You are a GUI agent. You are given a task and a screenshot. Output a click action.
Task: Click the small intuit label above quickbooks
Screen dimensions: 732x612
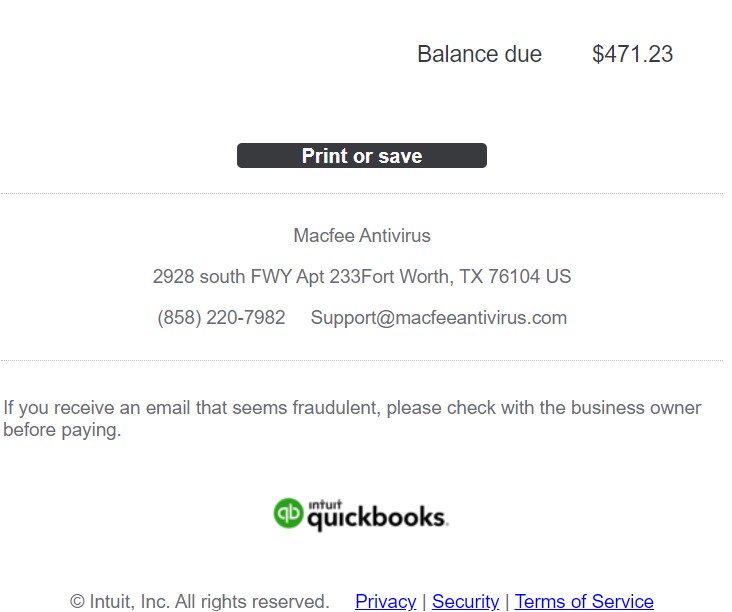(x=325, y=503)
